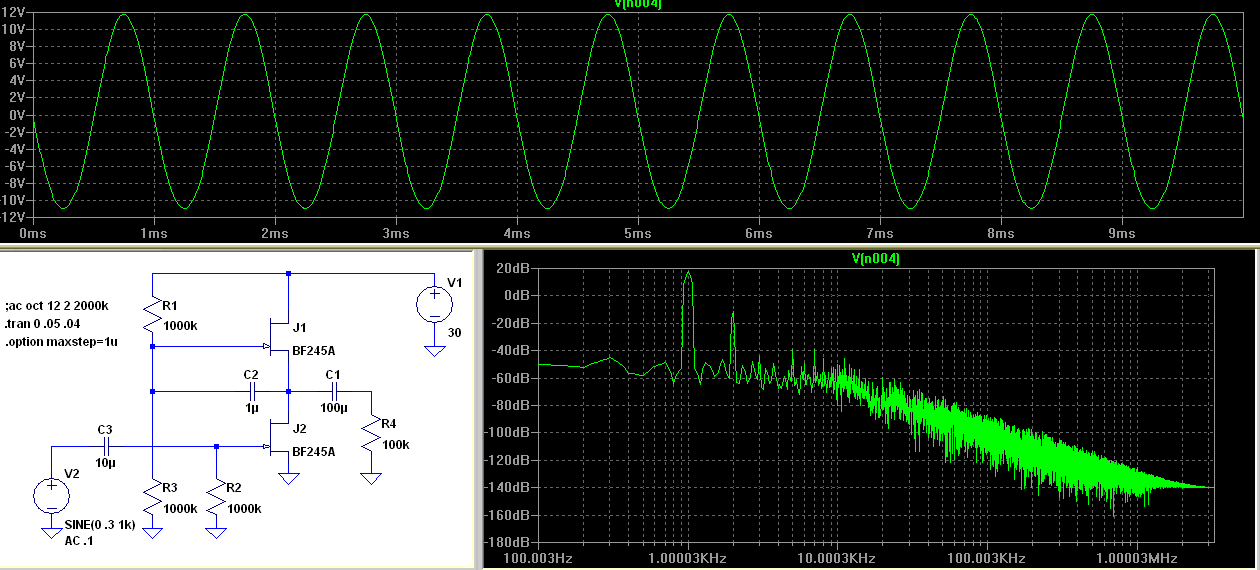1260x570 pixels.
Task: Select the C2 capacitor symbol
Action: [x=251, y=391]
